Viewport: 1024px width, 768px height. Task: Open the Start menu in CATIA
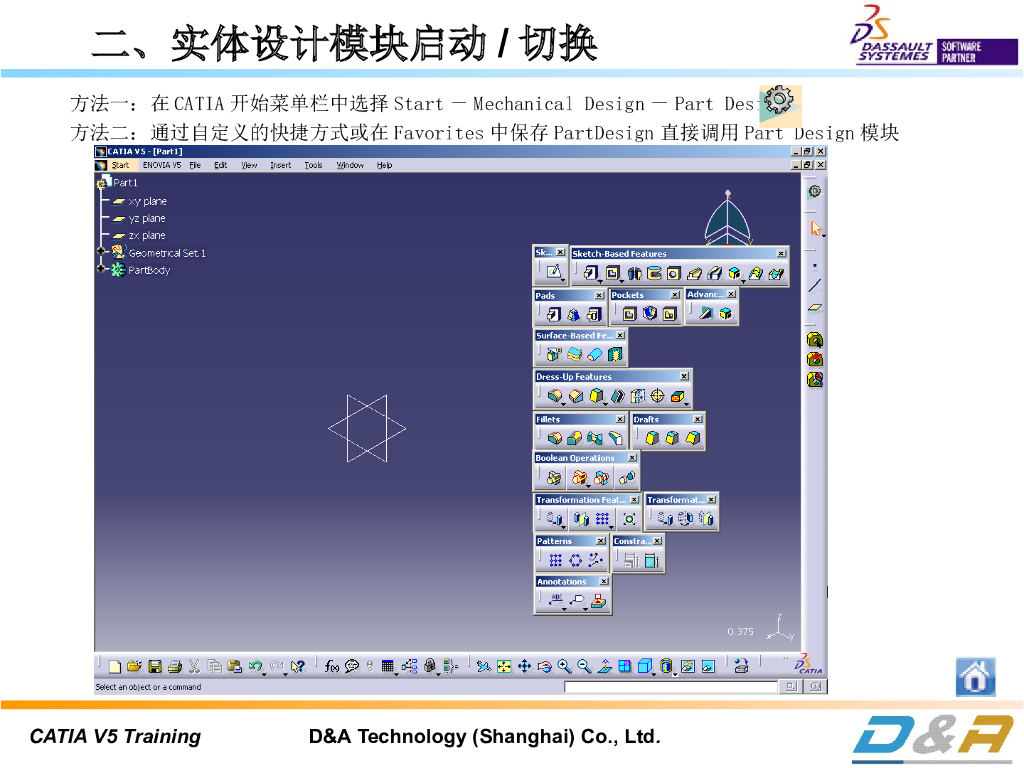pos(120,165)
